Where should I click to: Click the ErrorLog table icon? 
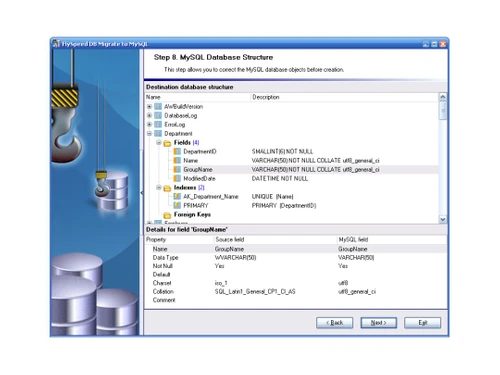(158, 125)
